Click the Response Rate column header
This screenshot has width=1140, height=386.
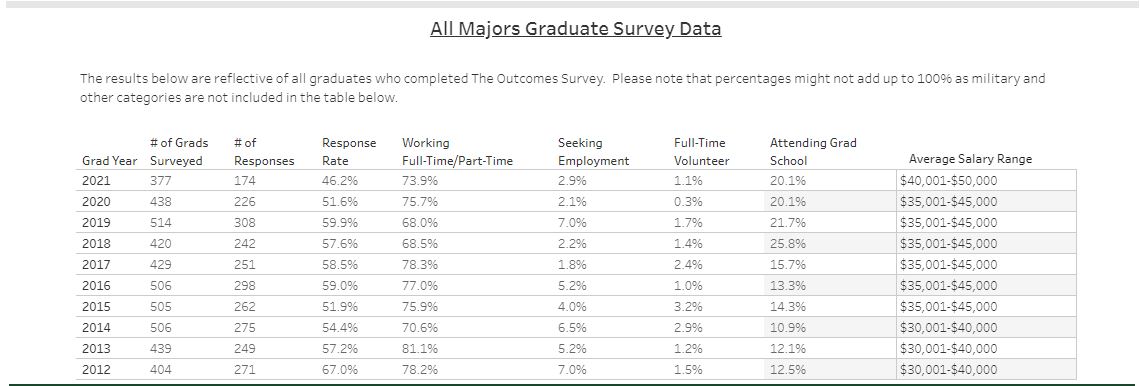[x=349, y=152]
